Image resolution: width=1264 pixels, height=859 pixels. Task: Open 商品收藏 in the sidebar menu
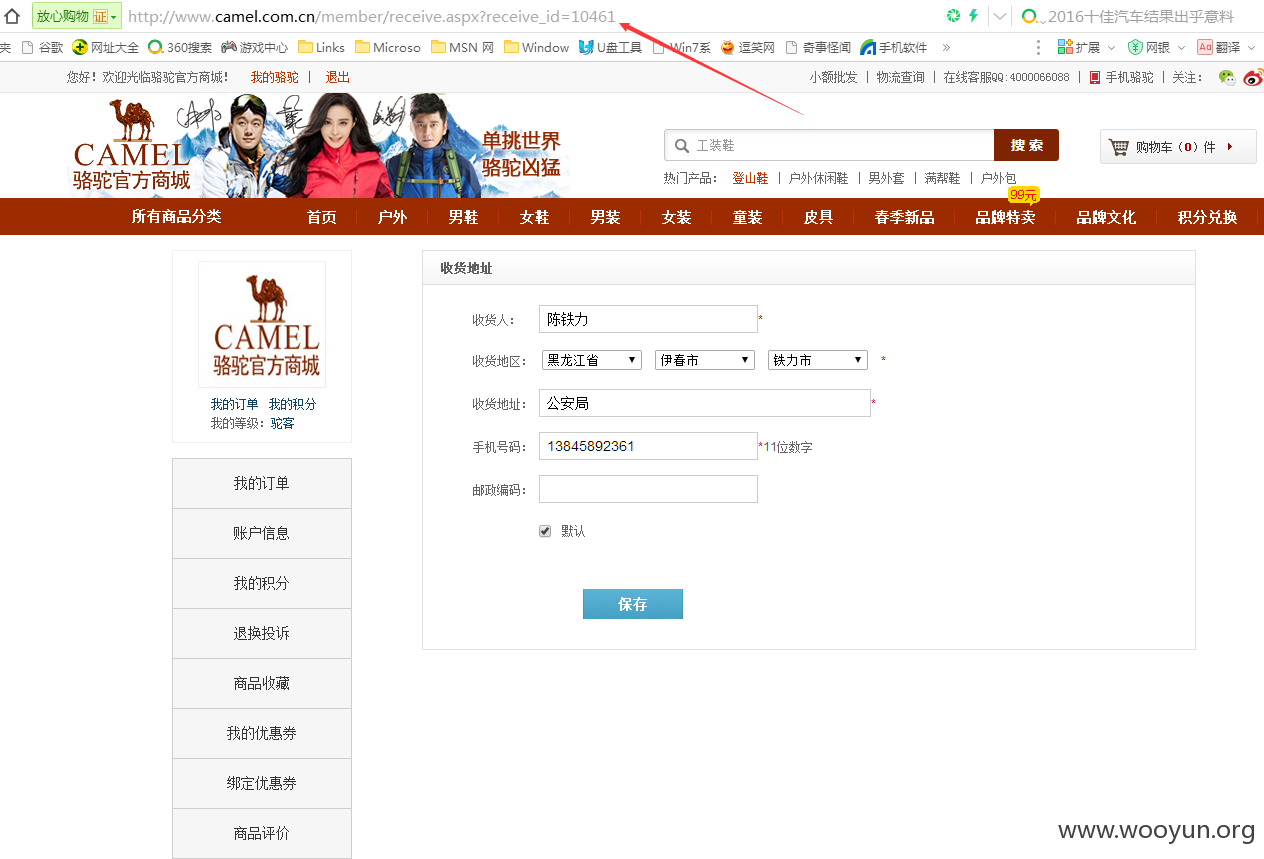point(262,683)
